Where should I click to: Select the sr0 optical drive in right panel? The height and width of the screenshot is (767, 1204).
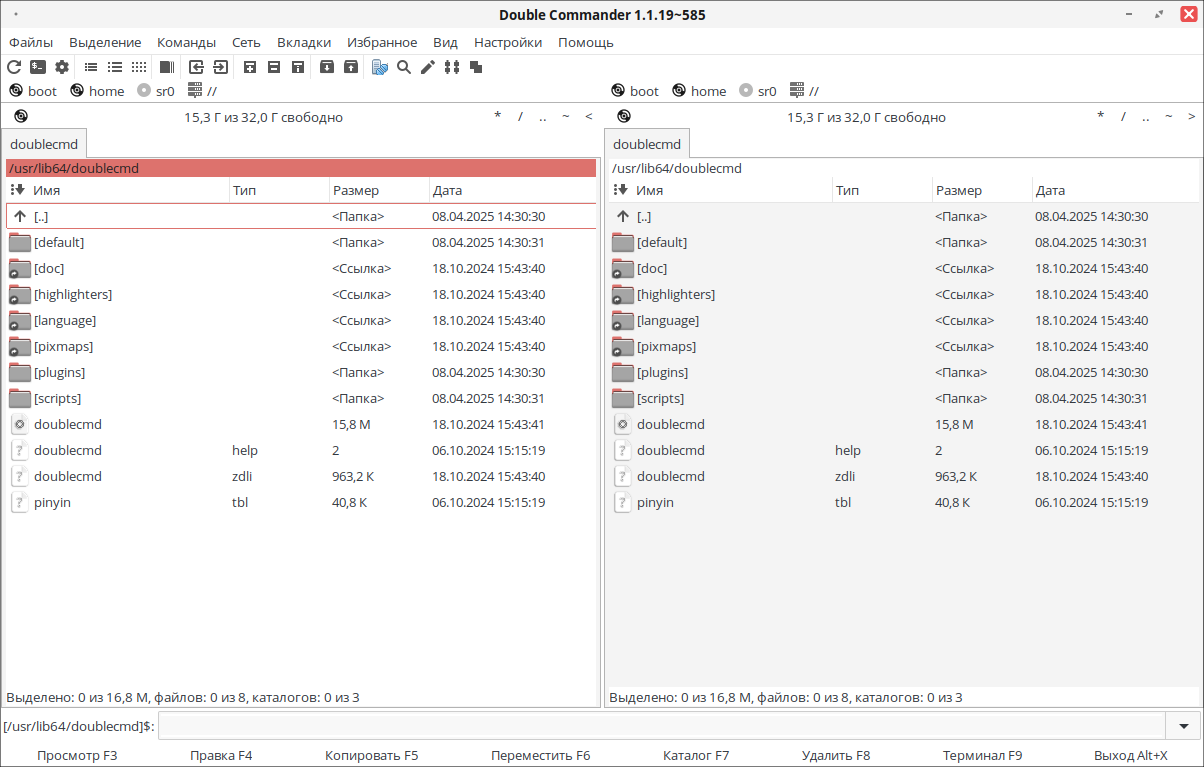[758, 91]
